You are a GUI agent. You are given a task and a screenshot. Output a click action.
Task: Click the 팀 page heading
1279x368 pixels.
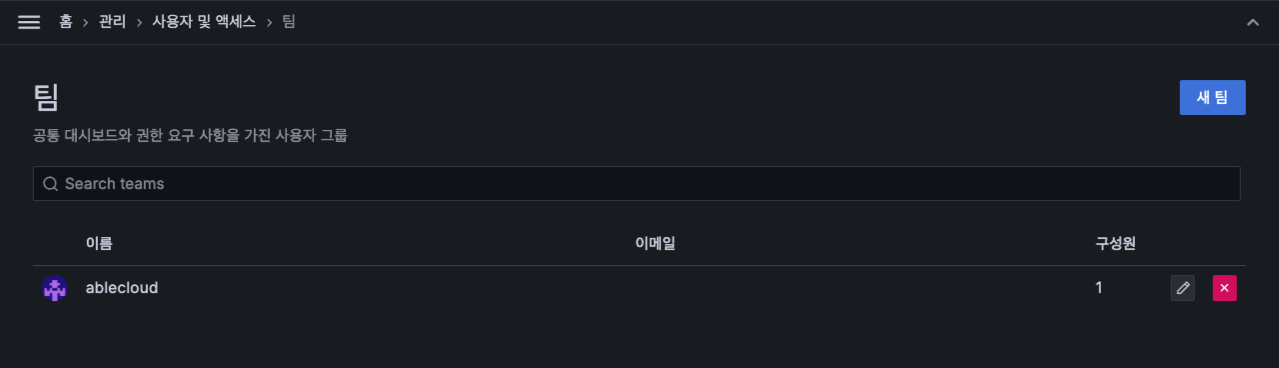click(46, 98)
